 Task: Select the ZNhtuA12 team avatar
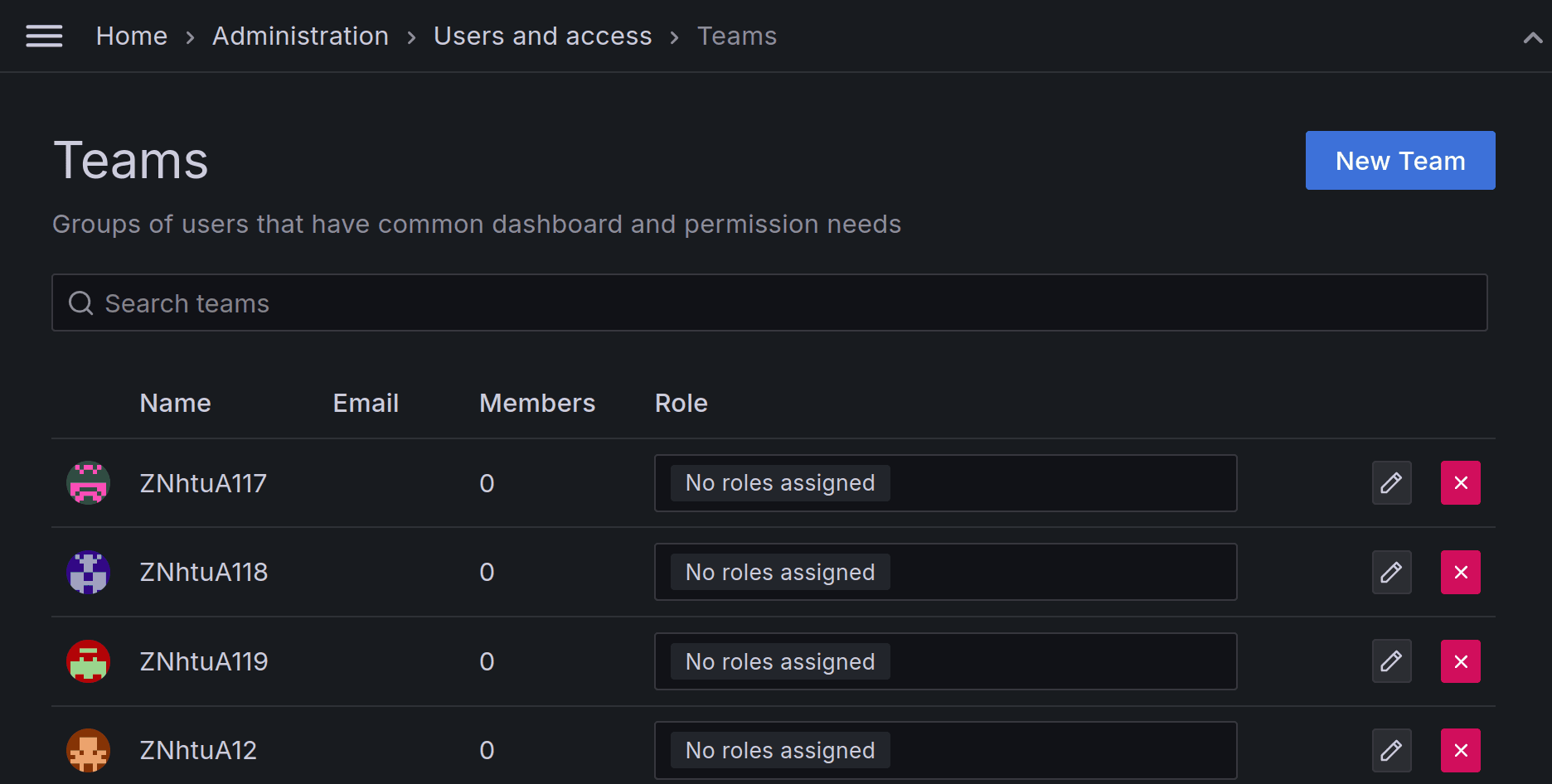click(87, 750)
